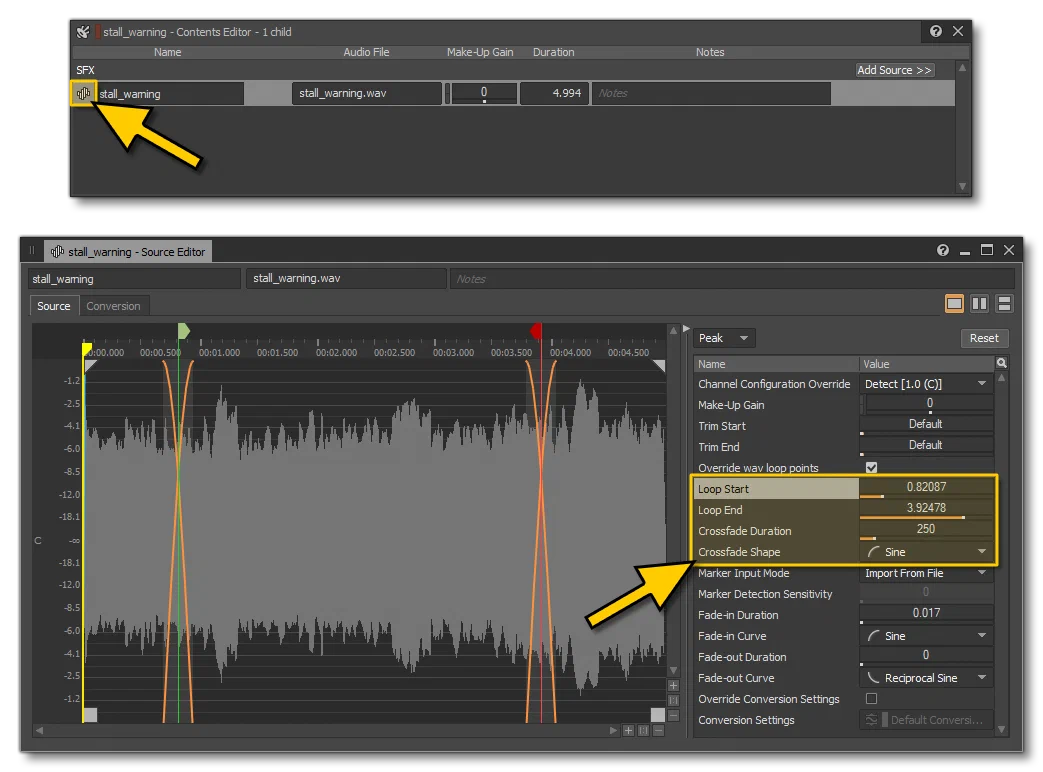Viewport: 1043px width, 772px height.
Task: Open help in the Source Editor window
Action: coord(943,250)
